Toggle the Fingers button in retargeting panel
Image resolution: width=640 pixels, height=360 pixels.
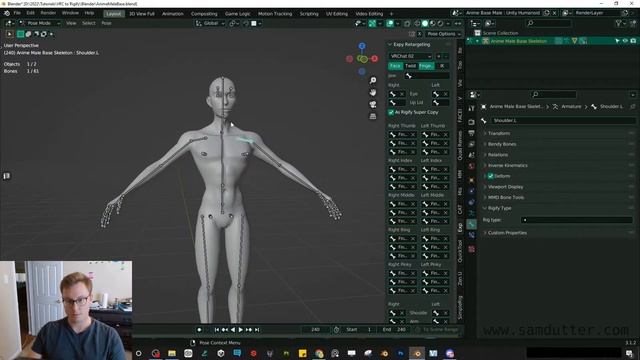[x=426, y=66]
